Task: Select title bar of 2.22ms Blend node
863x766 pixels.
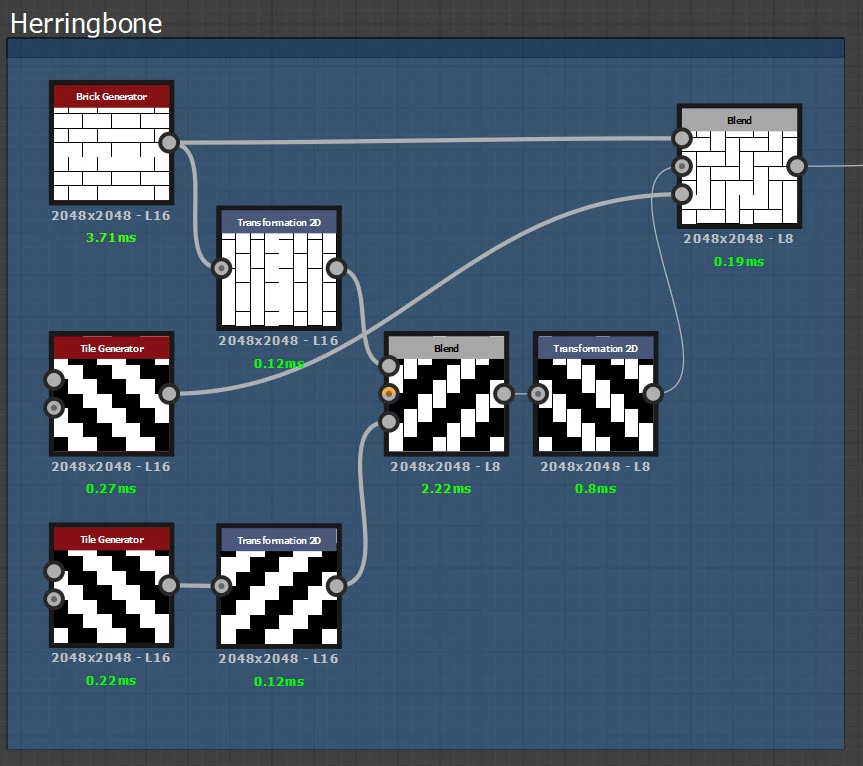Action: click(x=446, y=348)
